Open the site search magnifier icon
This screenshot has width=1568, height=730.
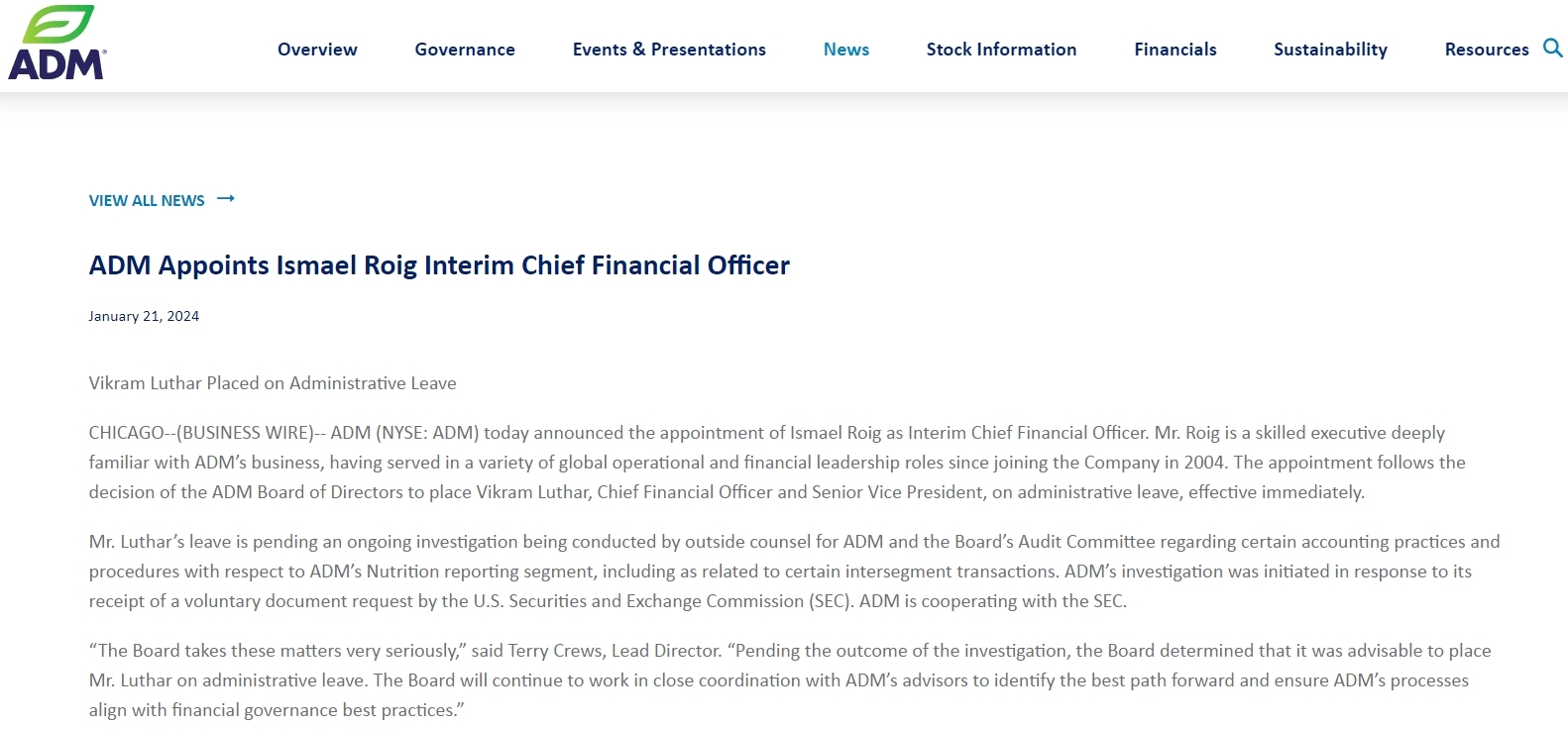click(x=1553, y=48)
